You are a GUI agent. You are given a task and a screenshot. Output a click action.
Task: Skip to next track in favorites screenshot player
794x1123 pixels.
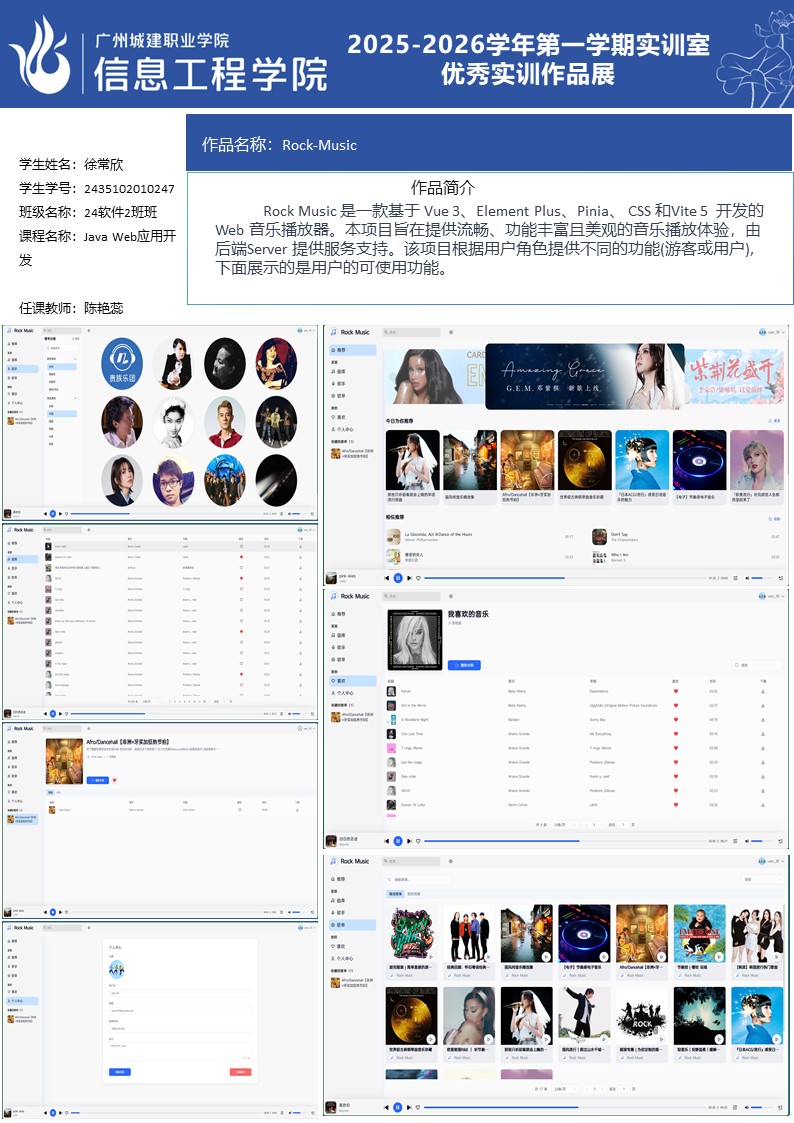coord(408,841)
